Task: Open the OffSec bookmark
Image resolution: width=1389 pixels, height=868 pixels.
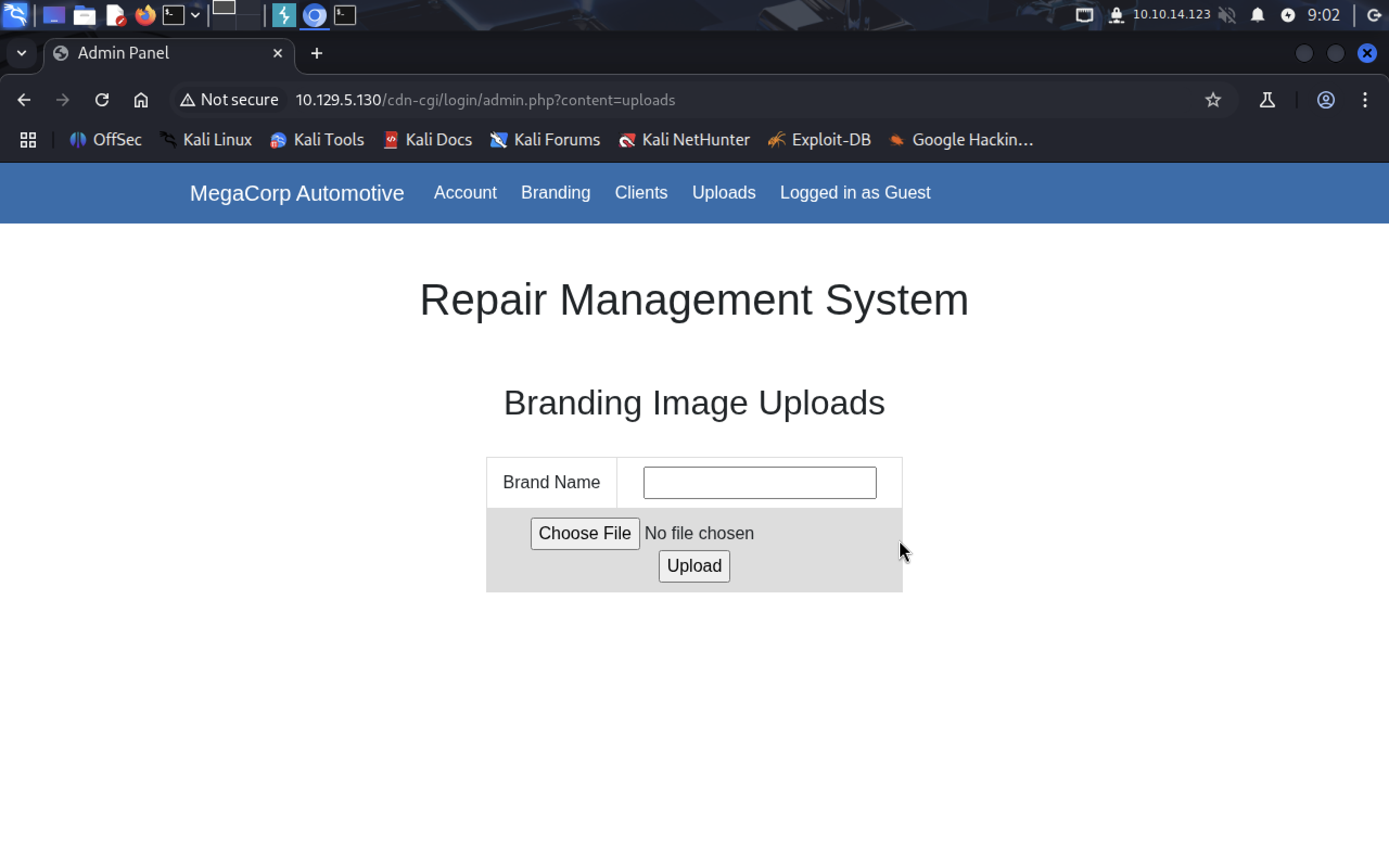Action: click(x=106, y=140)
